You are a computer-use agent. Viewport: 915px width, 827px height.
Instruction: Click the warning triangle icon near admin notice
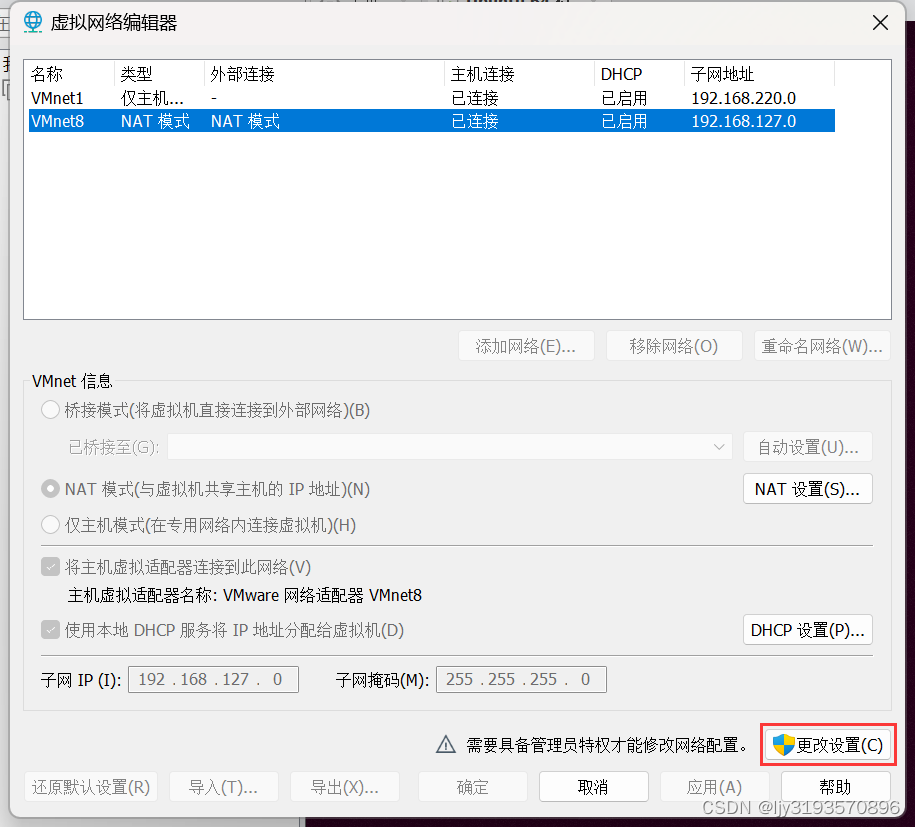click(x=446, y=745)
